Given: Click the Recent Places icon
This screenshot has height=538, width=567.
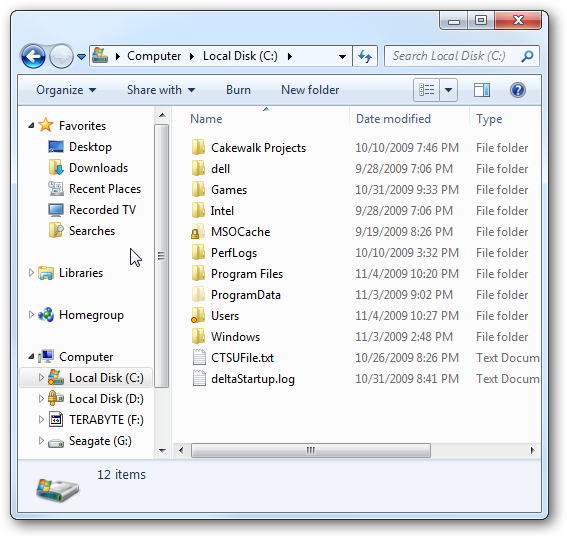Looking at the screenshot, I should 56,188.
